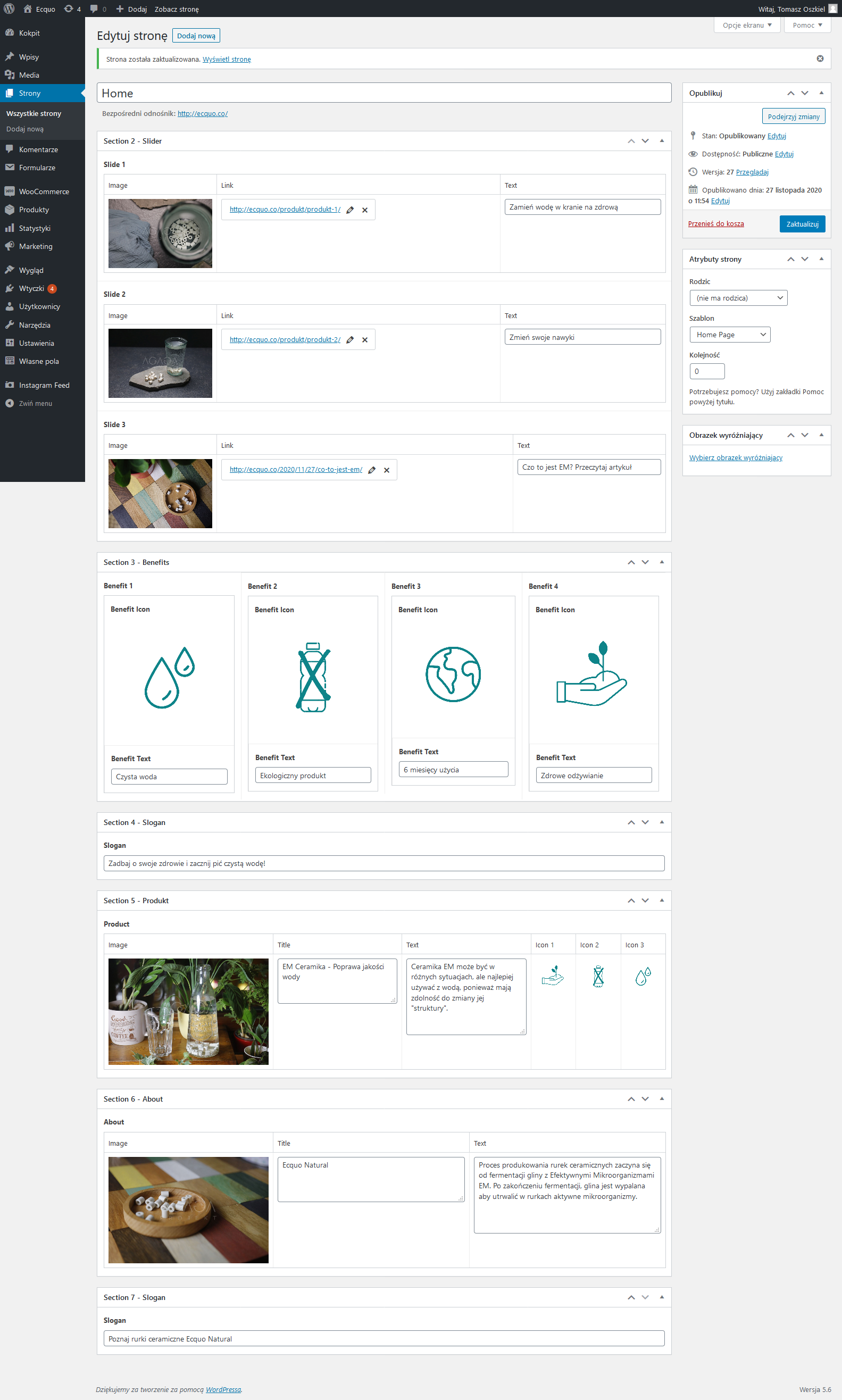Select the Benefit 3 globe icon

453,674
